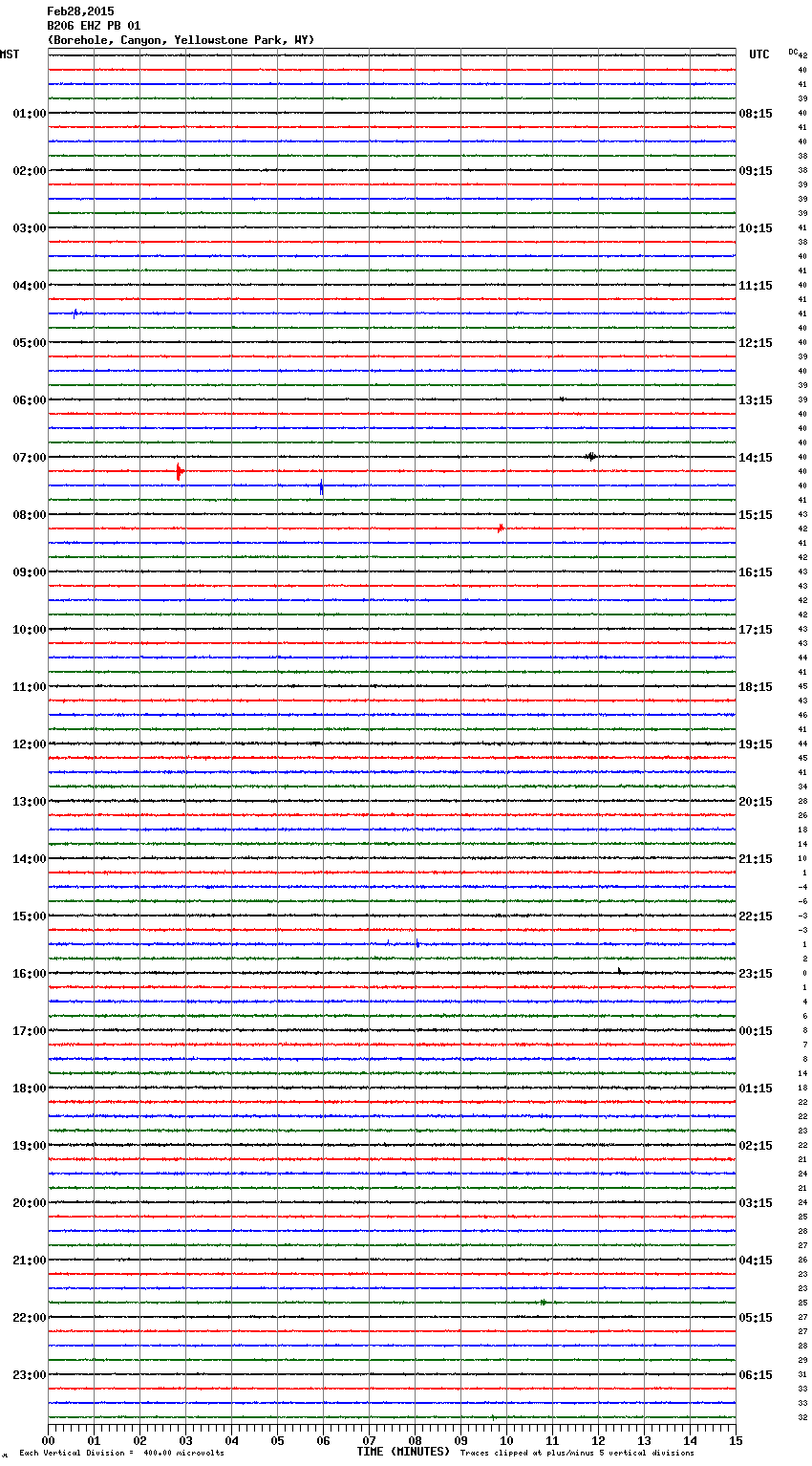Image resolution: width=812 pixels, height=1466 pixels.
Task: Select the 23:00 MST time label
Action: (x=30, y=1375)
